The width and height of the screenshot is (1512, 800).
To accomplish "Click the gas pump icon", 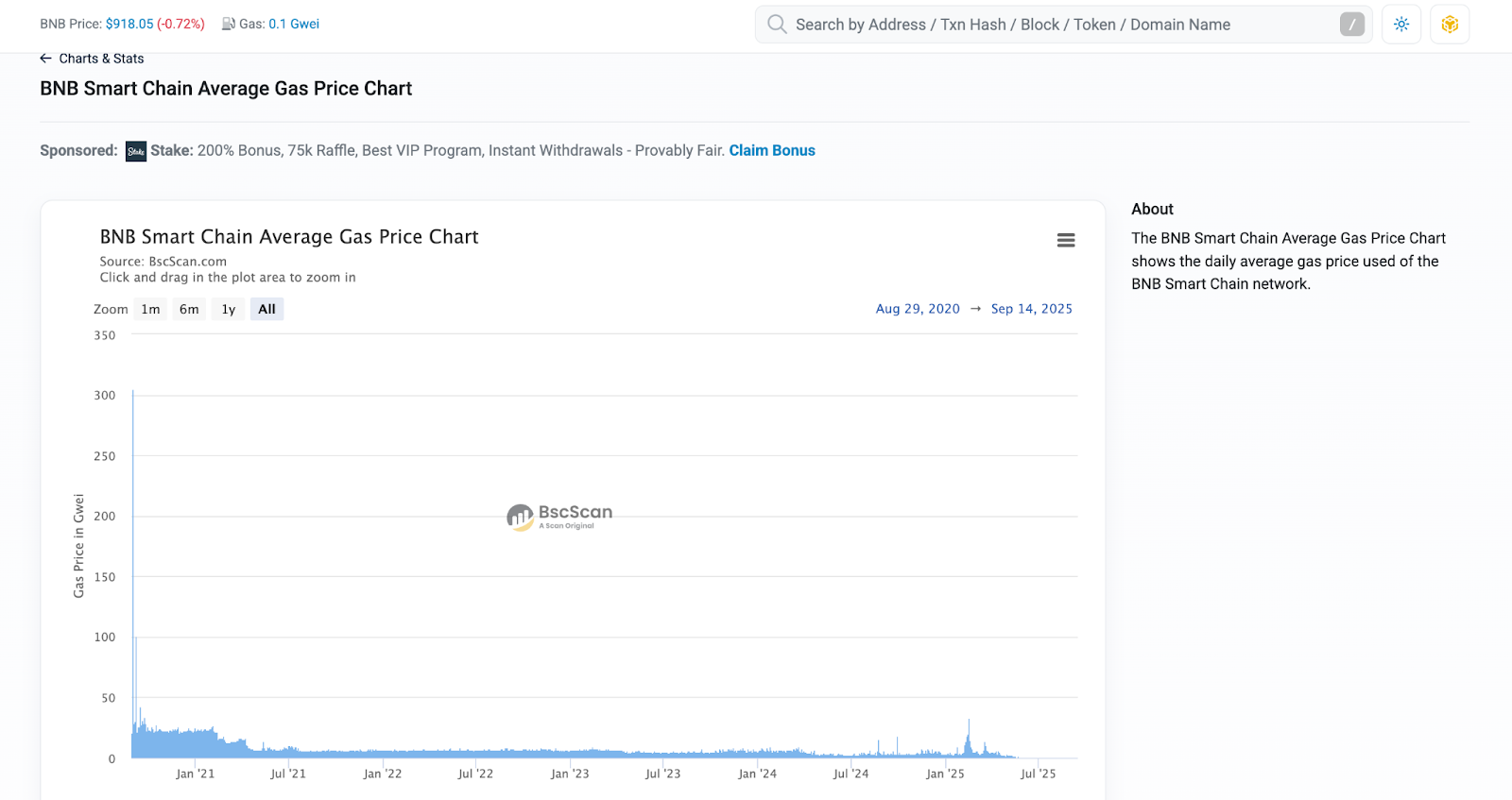I will (x=229, y=24).
